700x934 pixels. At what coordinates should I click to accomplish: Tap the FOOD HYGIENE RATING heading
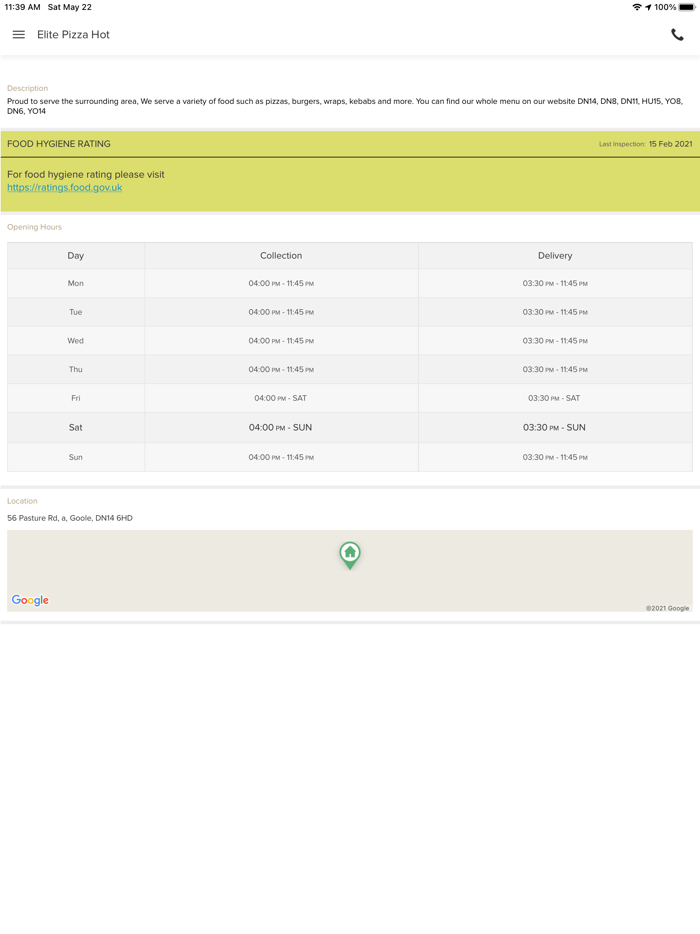click(58, 144)
